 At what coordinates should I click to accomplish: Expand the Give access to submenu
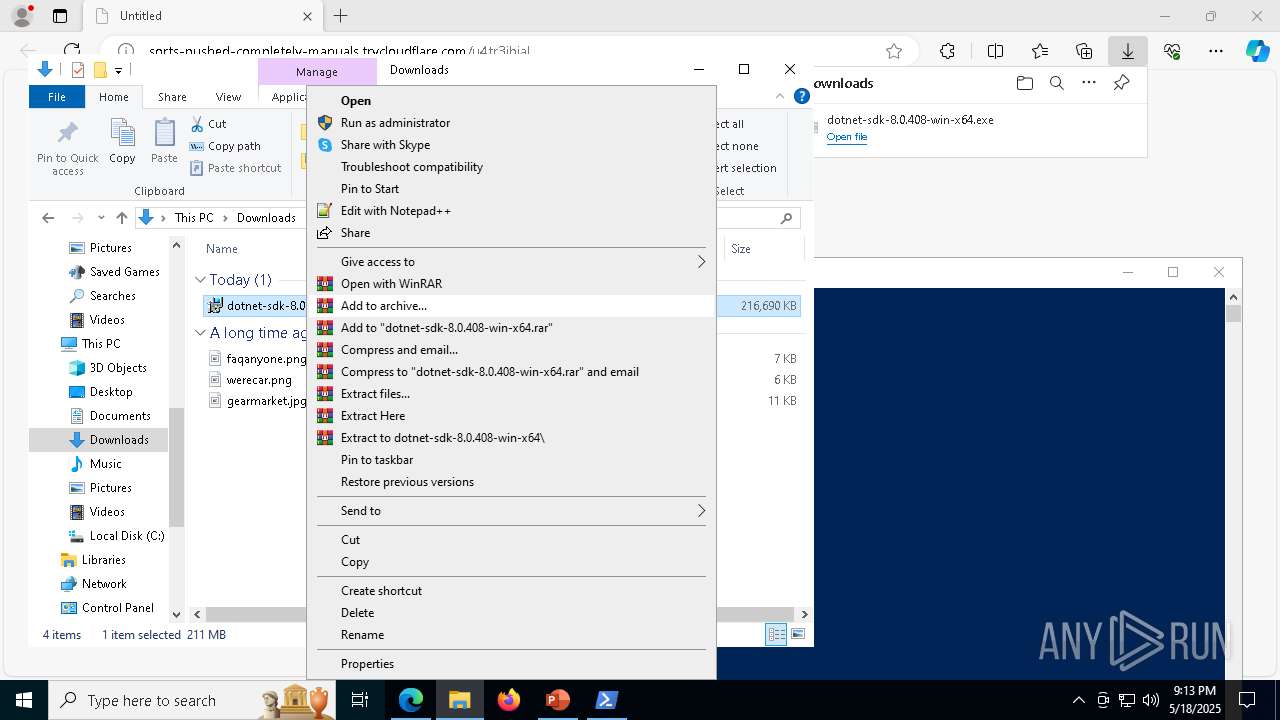click(511, 262)
